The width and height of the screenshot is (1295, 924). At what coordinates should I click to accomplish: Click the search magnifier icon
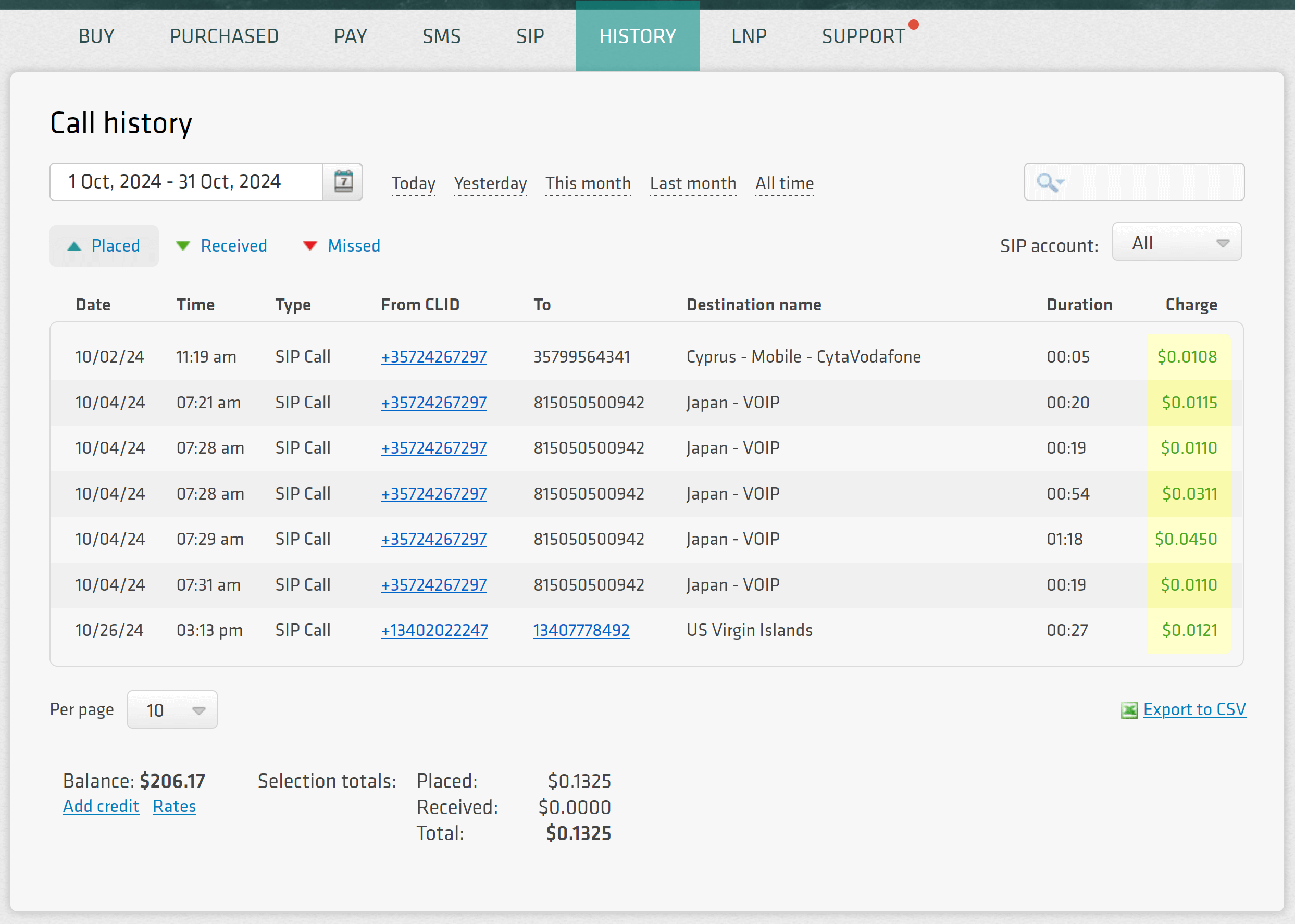point(1048,182)
